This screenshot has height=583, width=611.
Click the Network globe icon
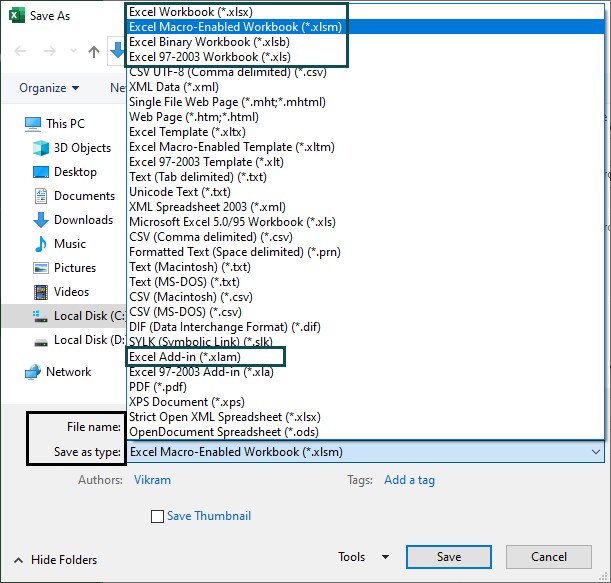33,372
